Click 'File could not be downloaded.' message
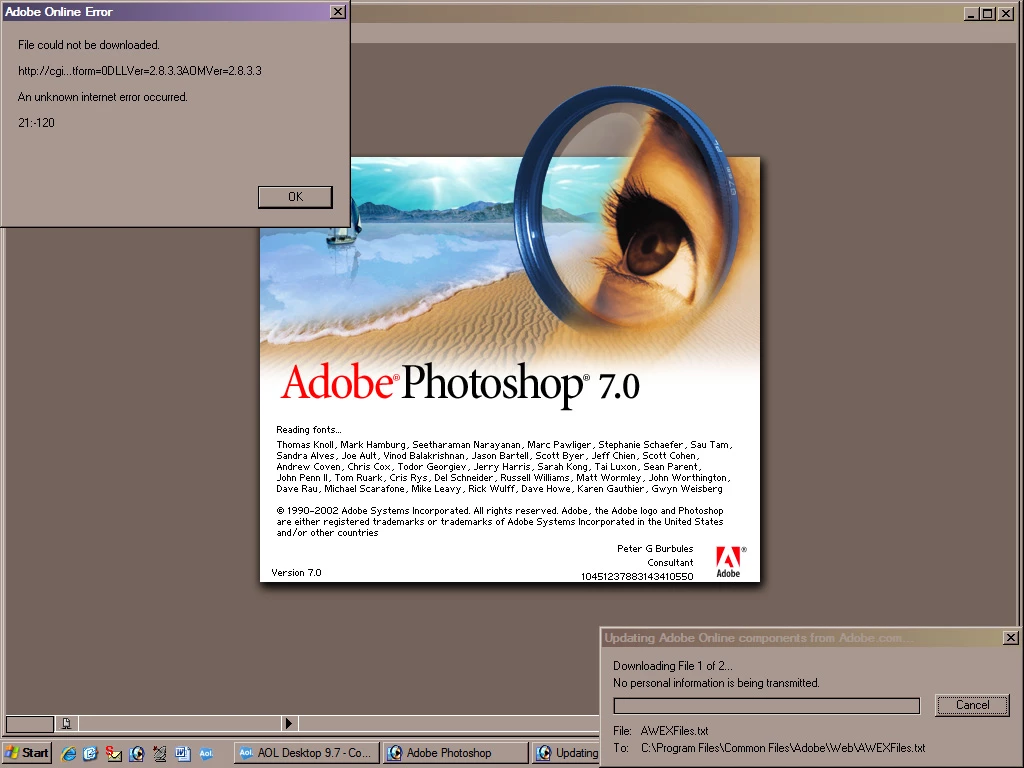Viewport: 1024px width, 768px height. (x=89, y=45)
